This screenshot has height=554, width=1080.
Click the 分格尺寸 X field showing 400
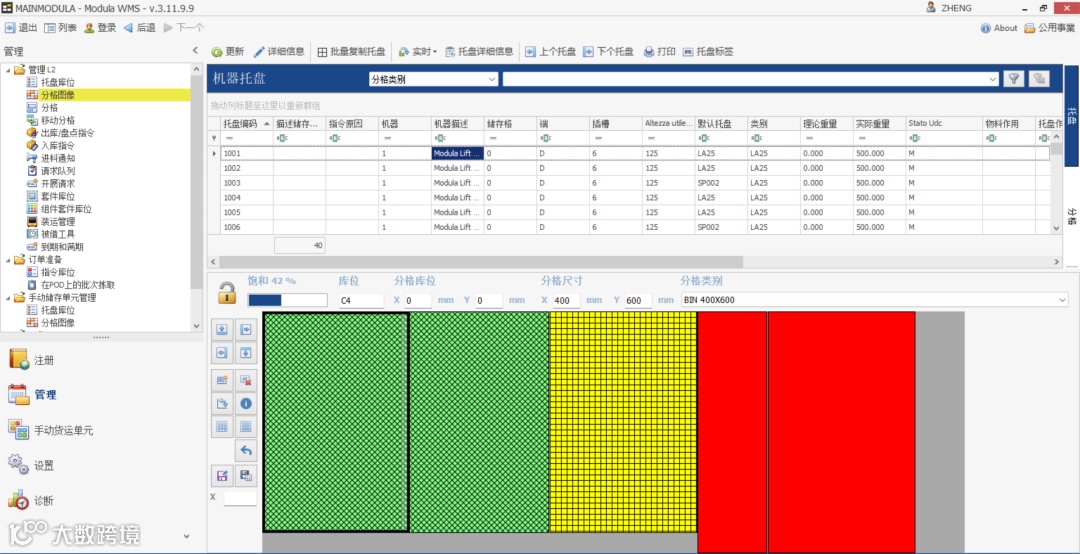[x=565, y=300]
